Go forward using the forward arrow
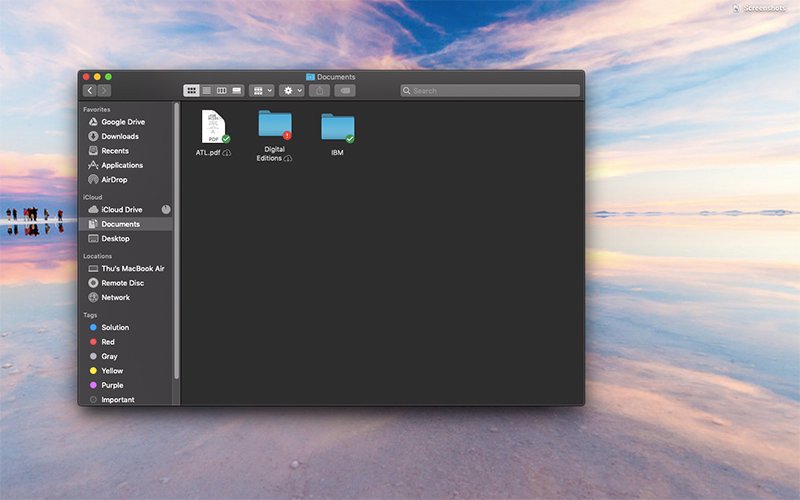The width and height of the screenshot is (800, 500). pos(103,90)
